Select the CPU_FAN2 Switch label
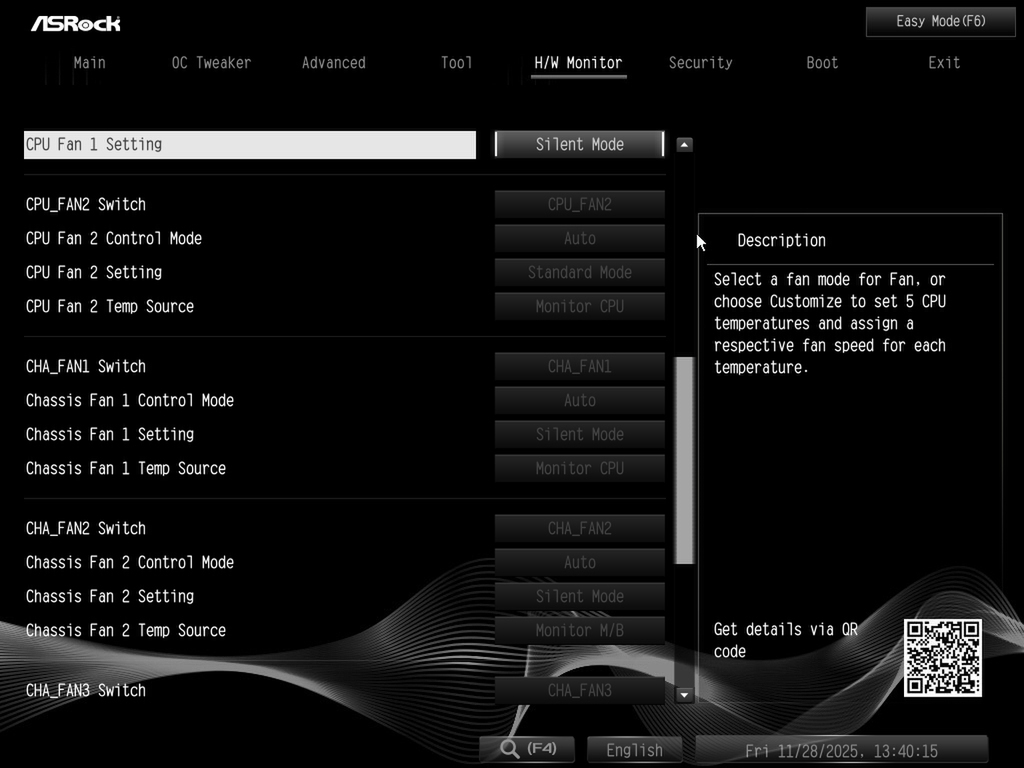This screenshot has height=768, width=1024. pos(86,204)
